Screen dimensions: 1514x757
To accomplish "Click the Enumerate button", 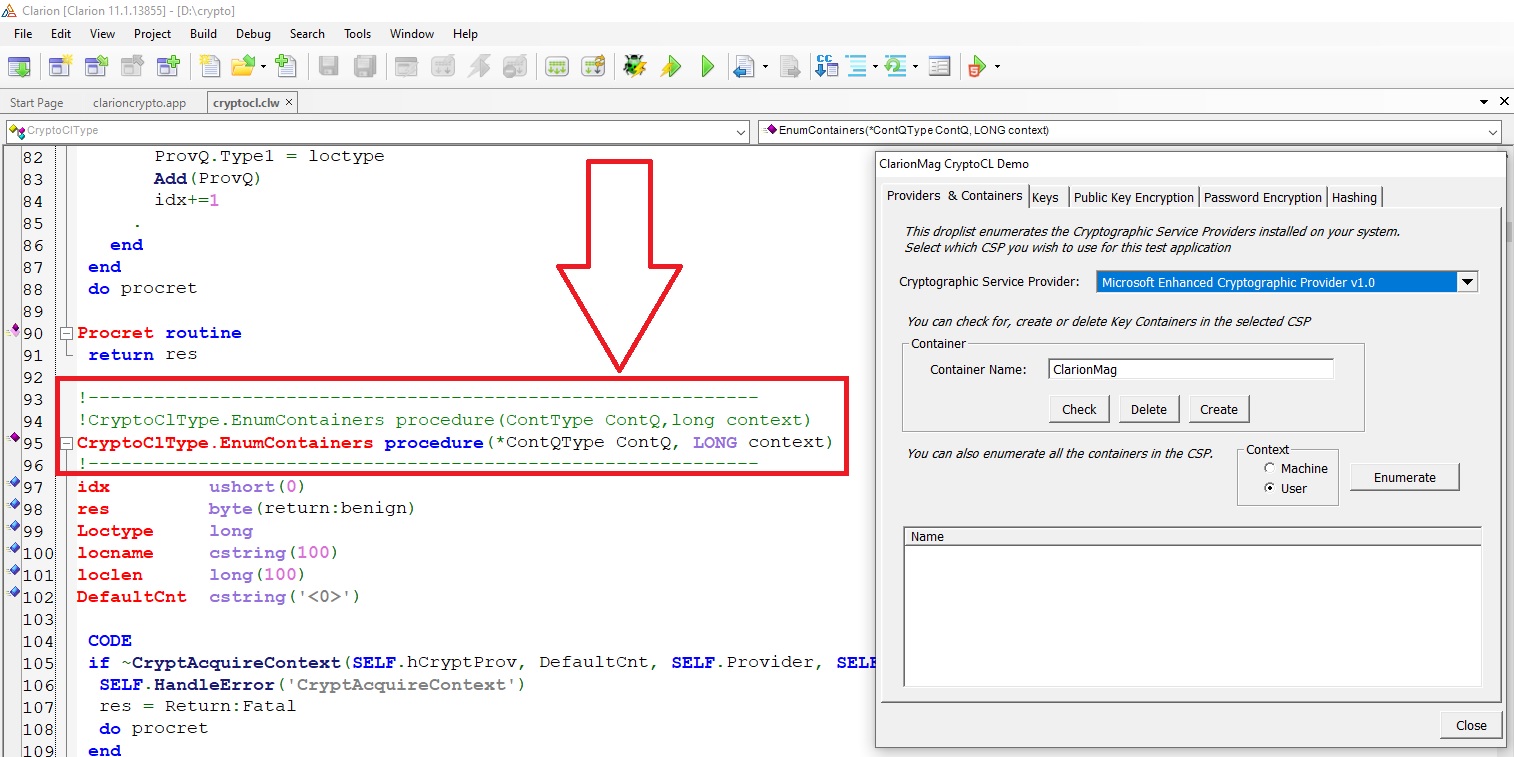I will 1404,477.
